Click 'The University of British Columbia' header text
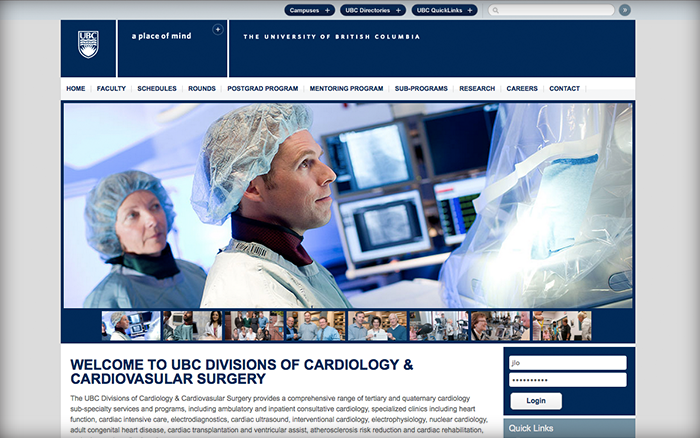This screenshot has height=438, width=700. point(331,37)
